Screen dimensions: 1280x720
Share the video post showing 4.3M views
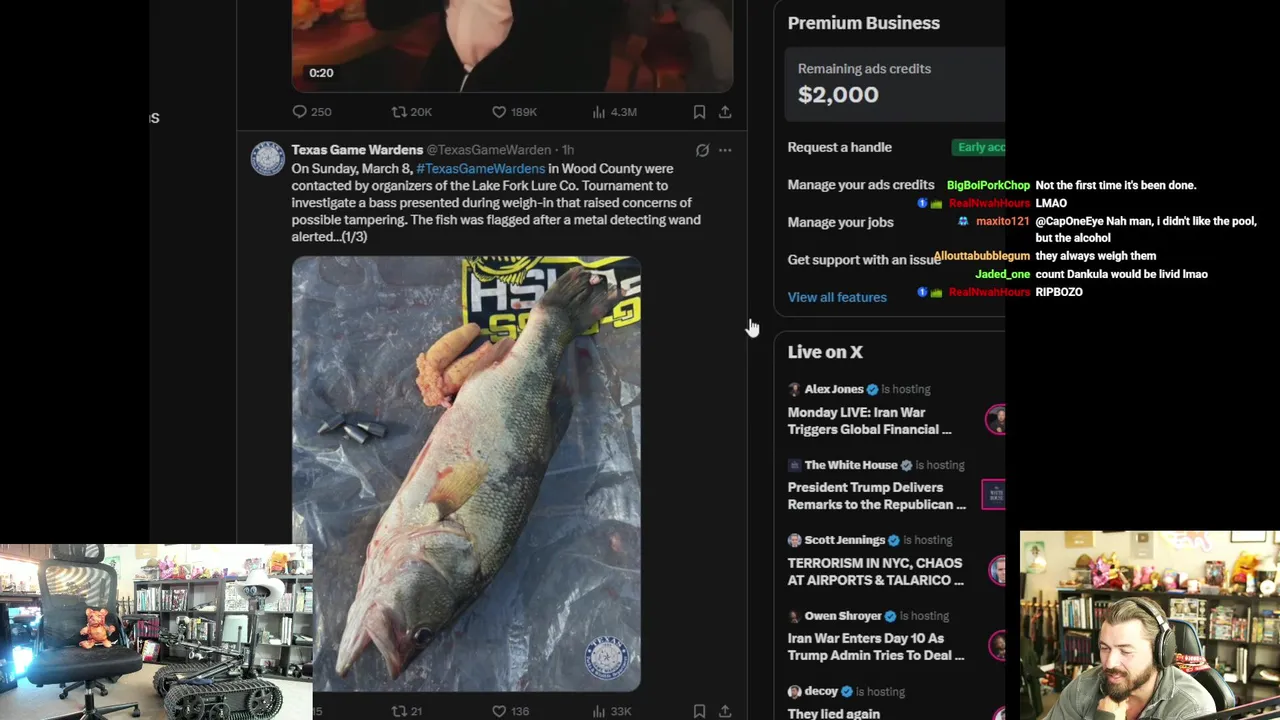tap(725, 112)
